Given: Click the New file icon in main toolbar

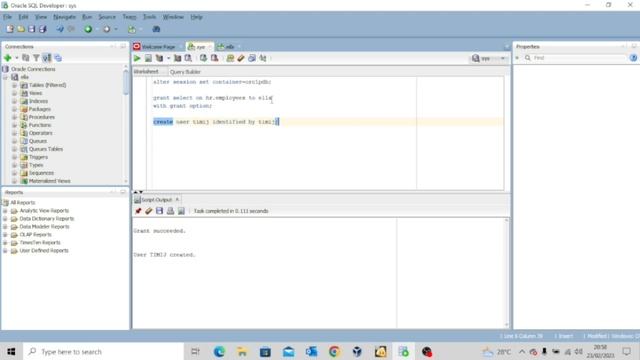Looking at the screenshot, I should click(9, 29).
